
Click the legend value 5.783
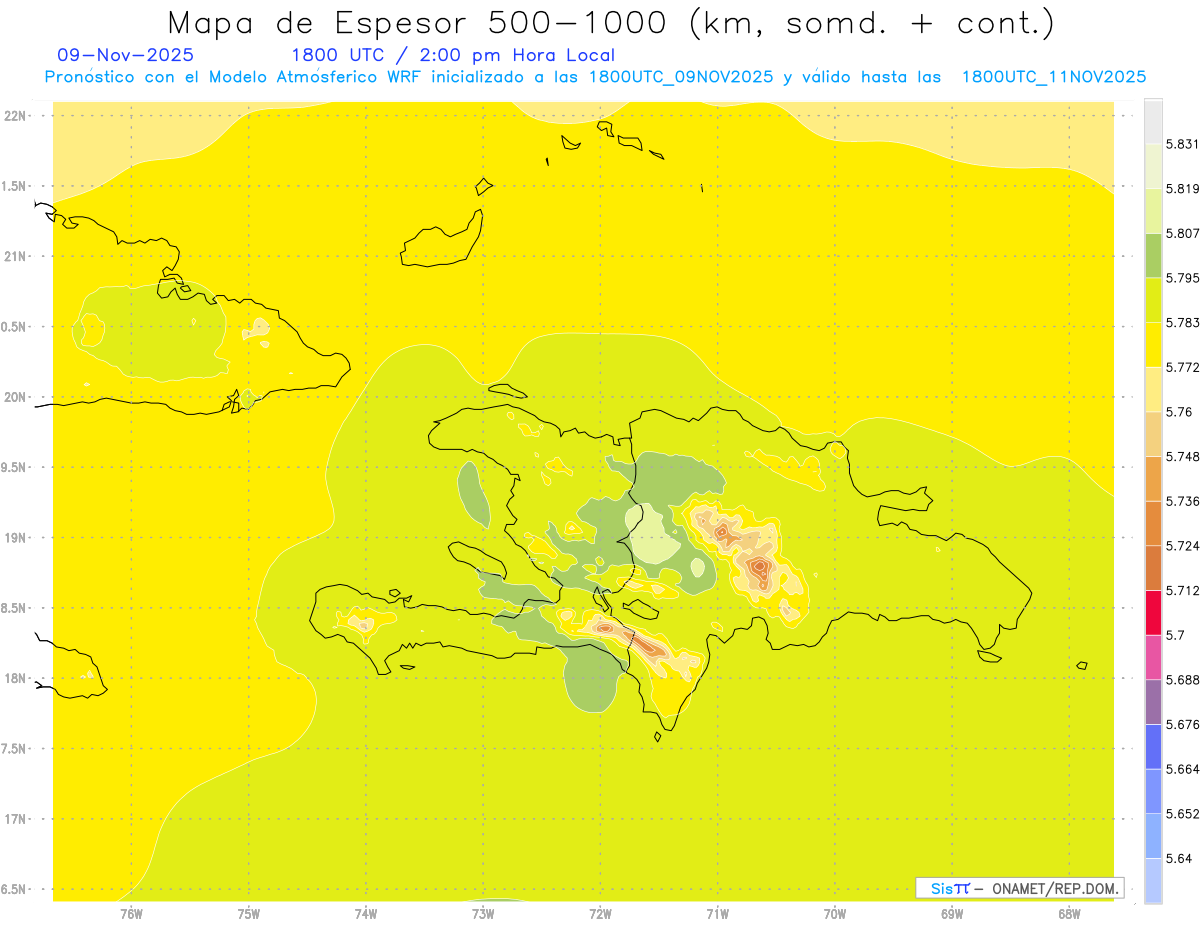click(x=1182, y=323)
